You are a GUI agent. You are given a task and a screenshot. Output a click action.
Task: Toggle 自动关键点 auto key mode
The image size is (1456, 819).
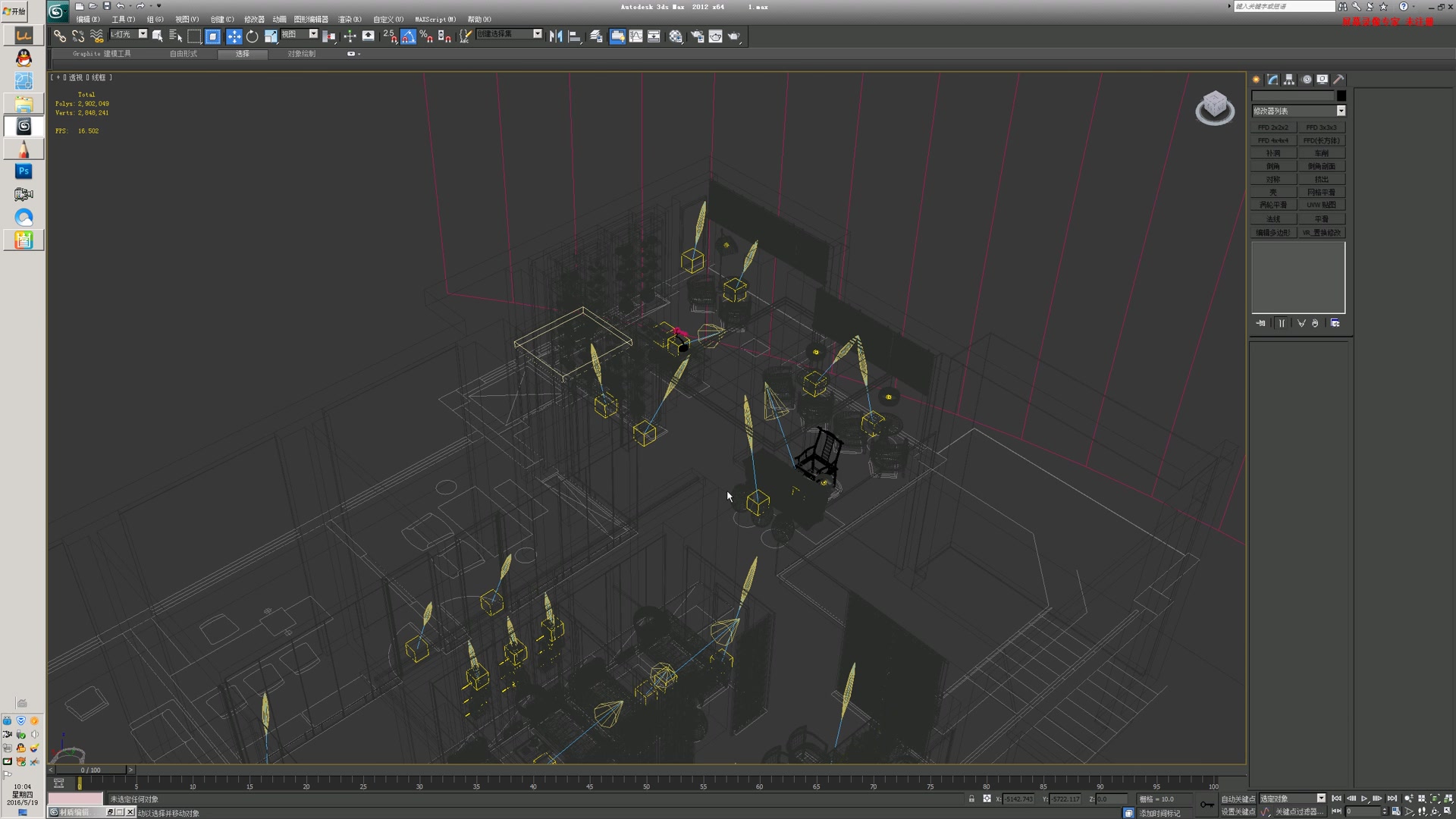click(x=1238, y=799)
